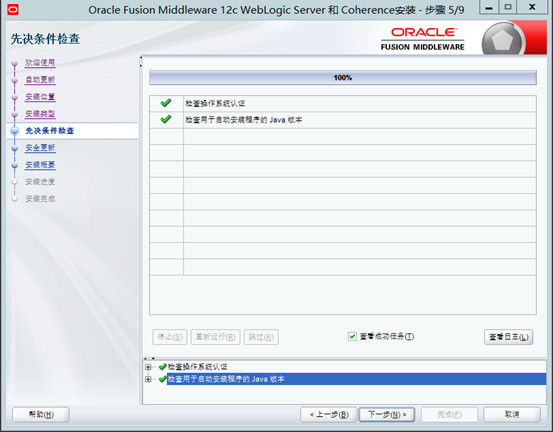
Task: Click the step bullet next to 安装概要
Action: point(14,165)
